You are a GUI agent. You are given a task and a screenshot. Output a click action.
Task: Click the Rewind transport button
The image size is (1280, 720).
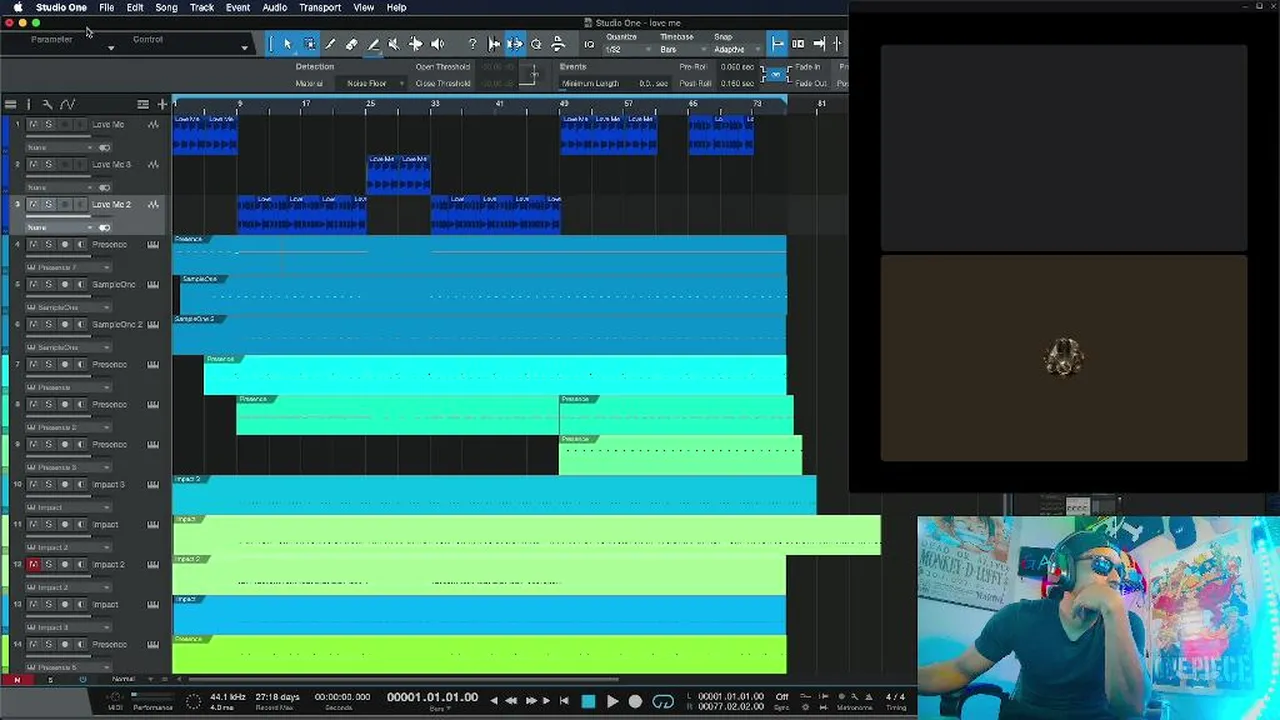pos(513,702)
